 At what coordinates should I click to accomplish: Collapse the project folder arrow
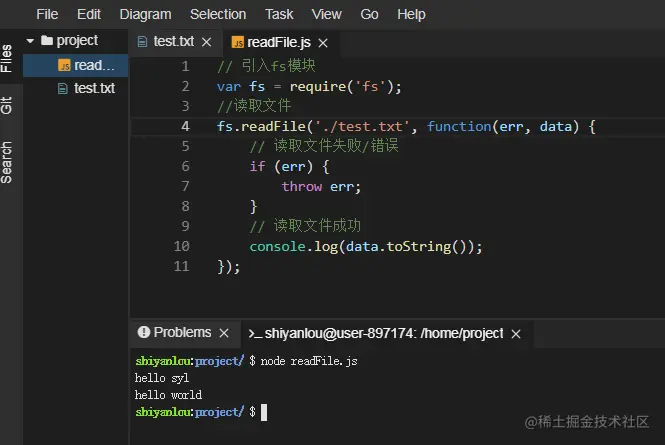point(30,41)
